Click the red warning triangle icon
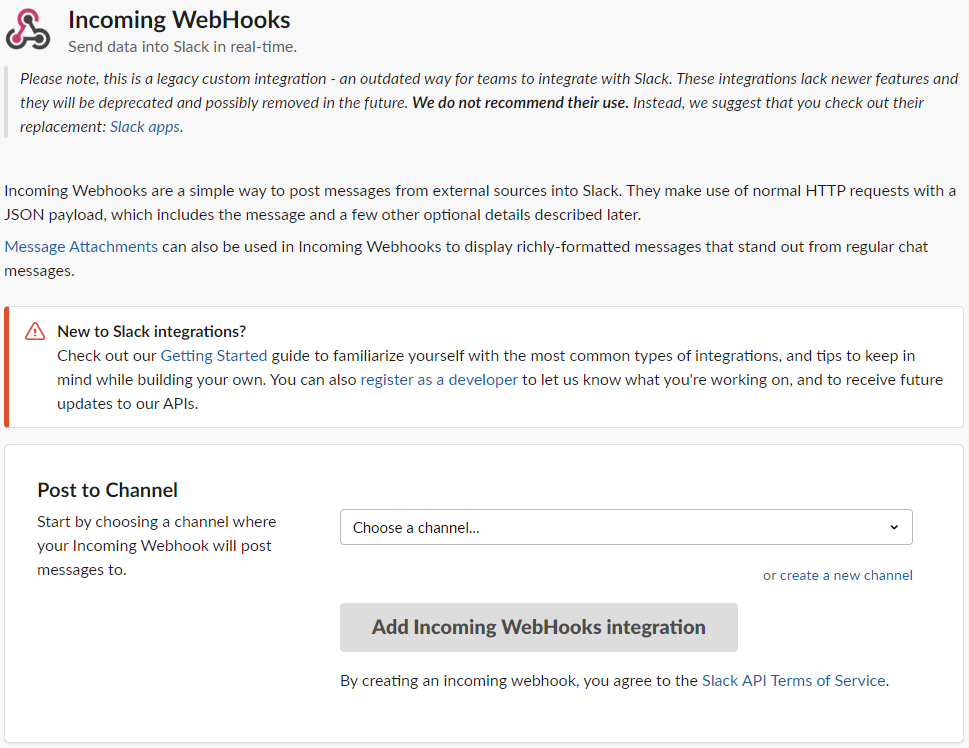The width and height of the screenshot is (969, 748). click(x=35, y=331)
